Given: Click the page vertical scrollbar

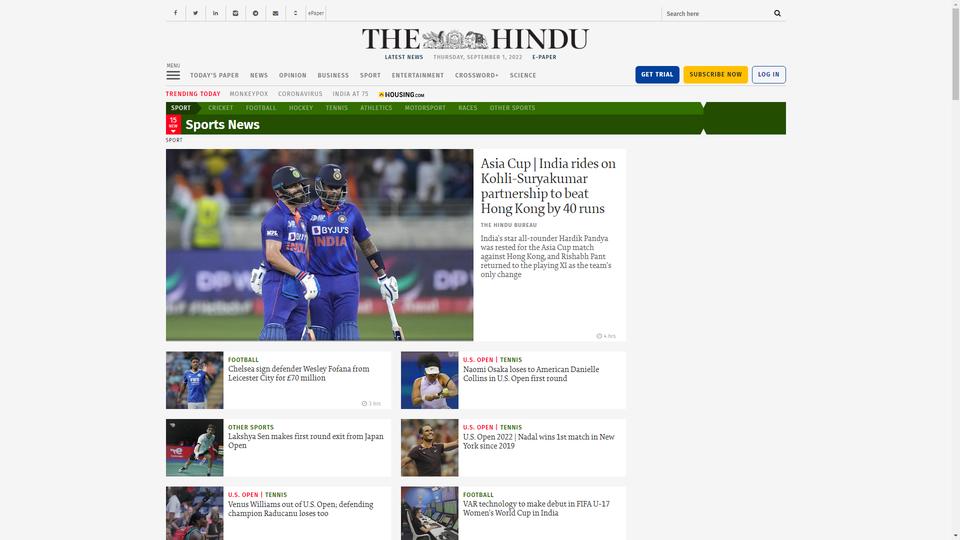Looking at the screenshot, I should 955,270.
